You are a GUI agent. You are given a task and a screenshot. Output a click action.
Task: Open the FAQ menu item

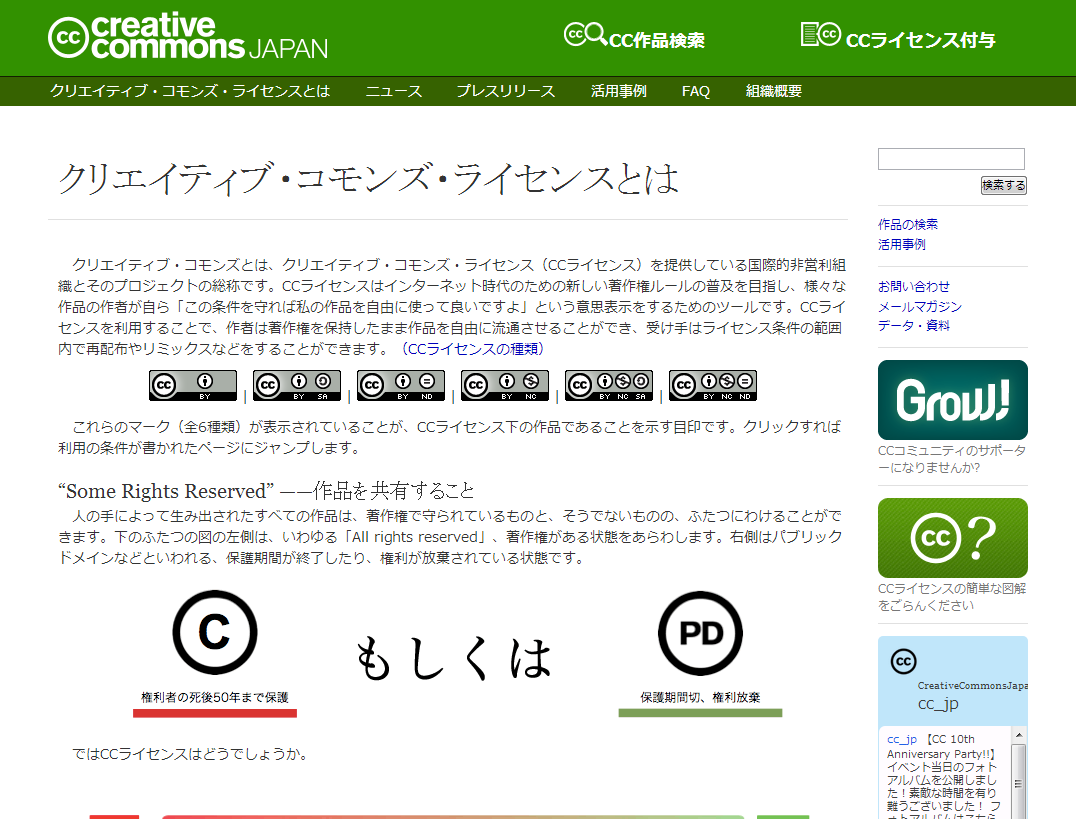pos(696,91)
